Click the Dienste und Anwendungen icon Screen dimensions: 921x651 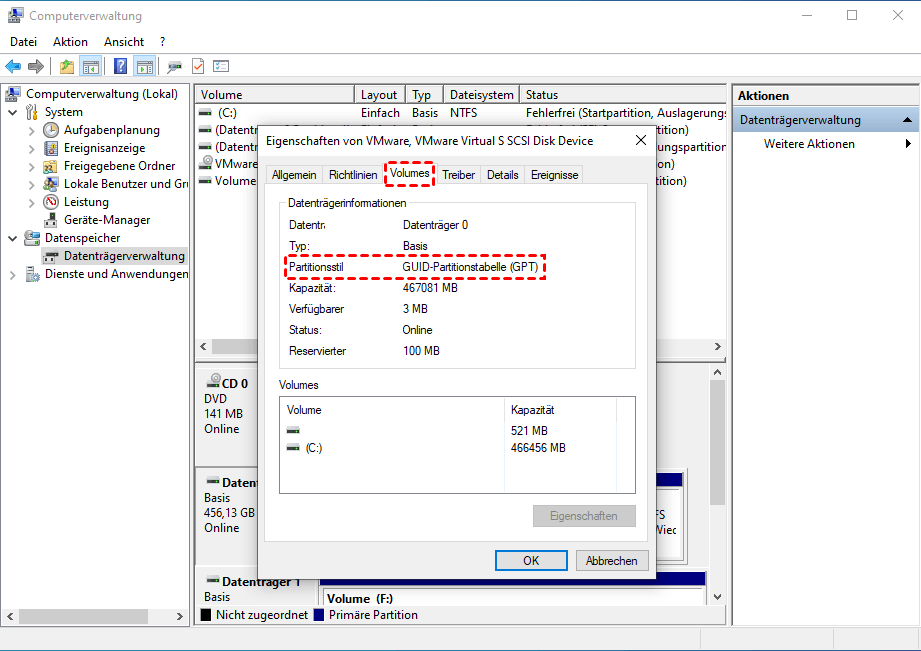32,274
